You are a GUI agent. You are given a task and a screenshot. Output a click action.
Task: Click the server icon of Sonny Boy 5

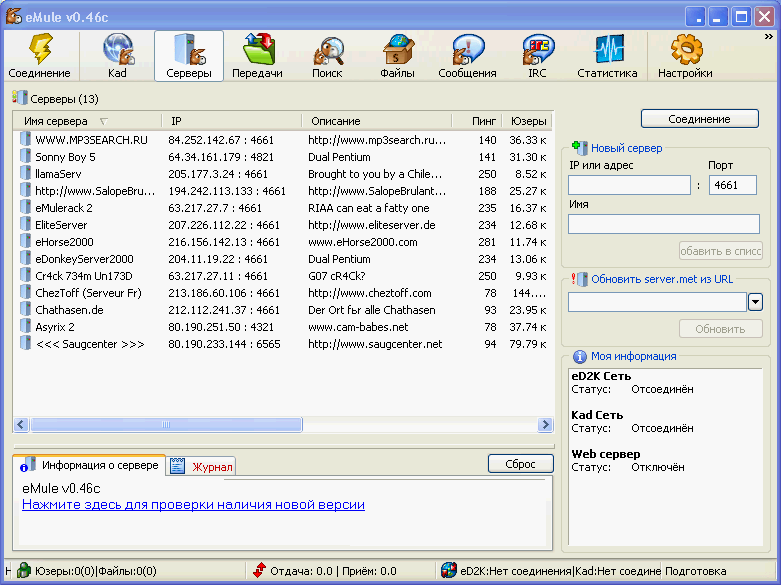pos(25,156)
